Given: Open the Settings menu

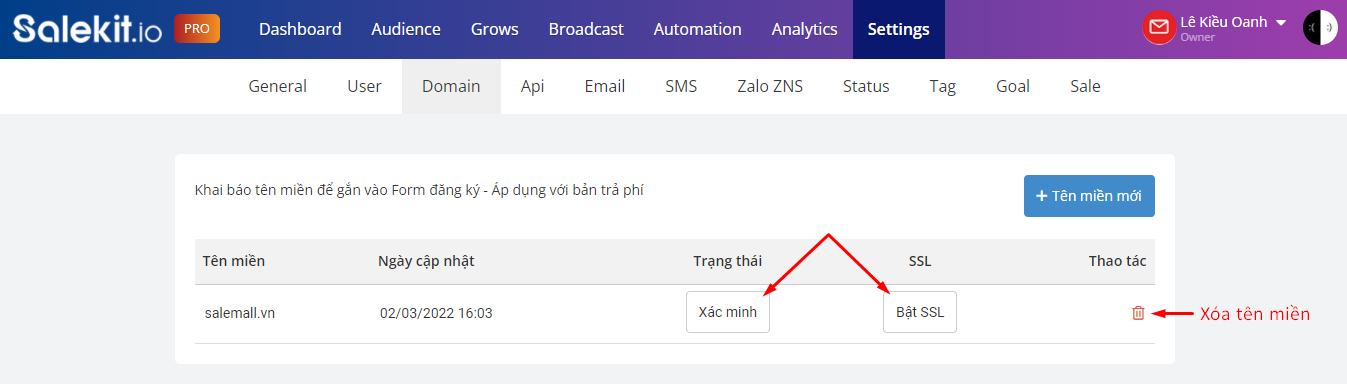Looking at the screenshot, I should (x=899, y=29).
